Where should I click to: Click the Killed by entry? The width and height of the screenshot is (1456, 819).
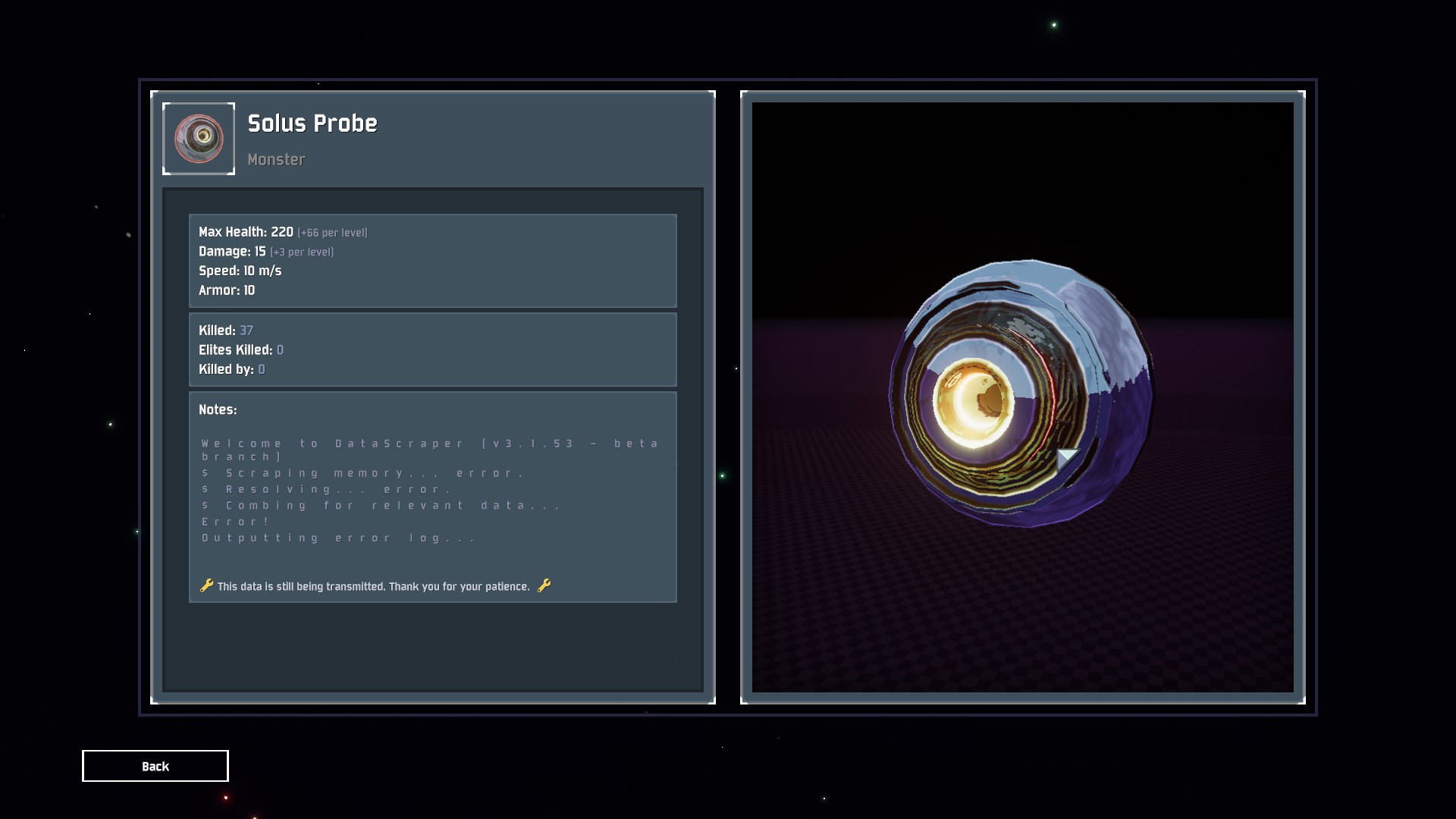[231, 369]
